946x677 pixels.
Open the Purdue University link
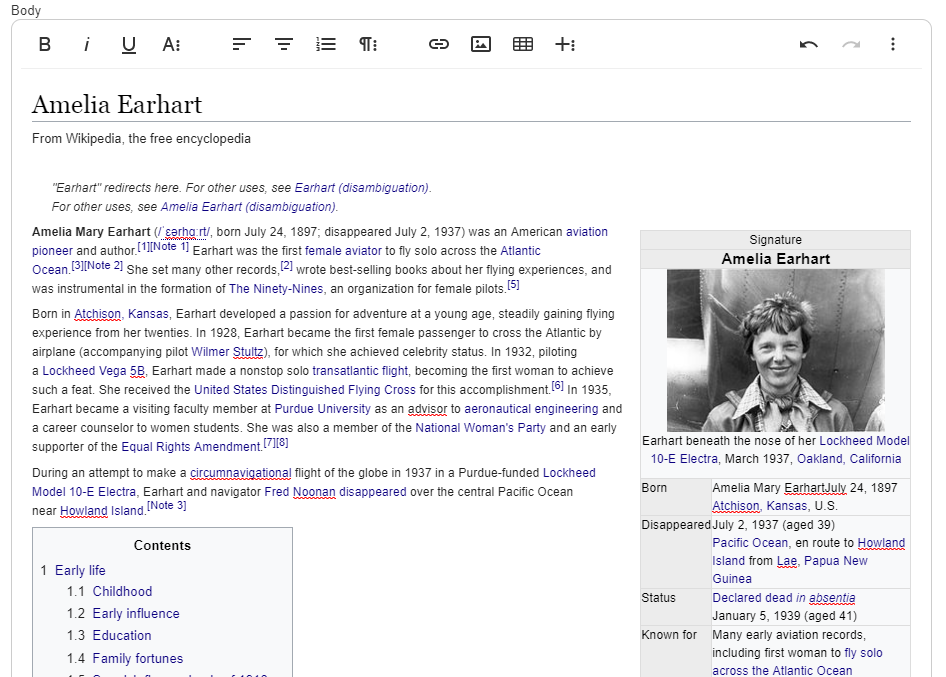point(322,409)
